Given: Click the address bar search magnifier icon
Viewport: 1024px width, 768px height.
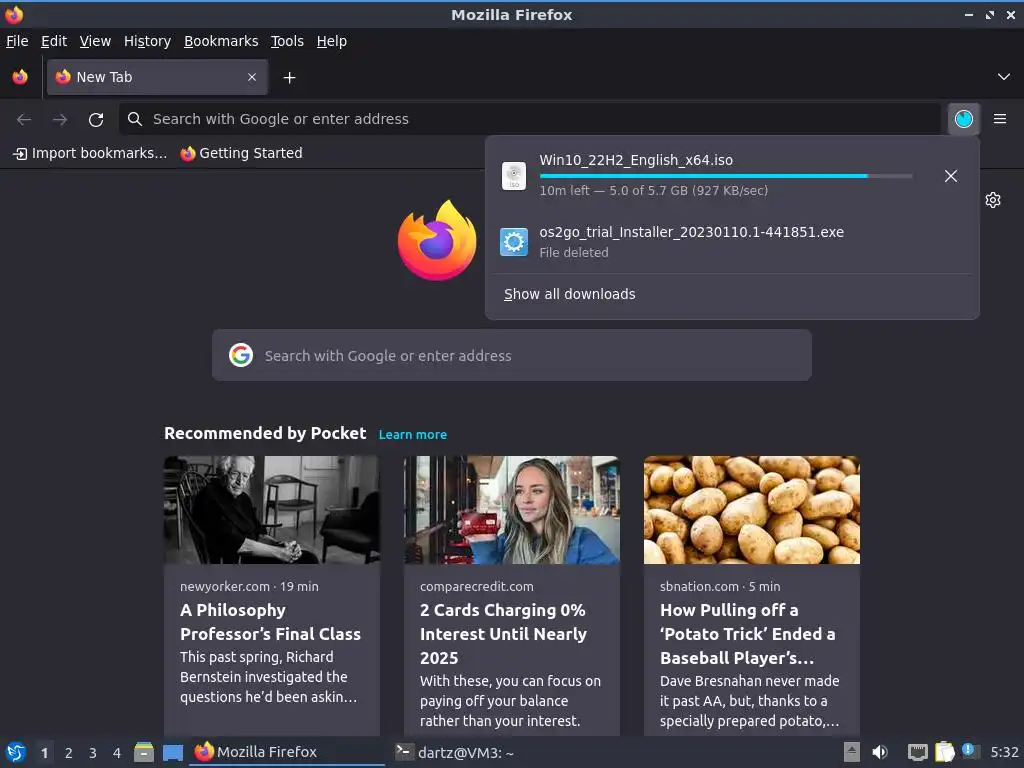Looking at the screenshot, I should coord(135,119).
